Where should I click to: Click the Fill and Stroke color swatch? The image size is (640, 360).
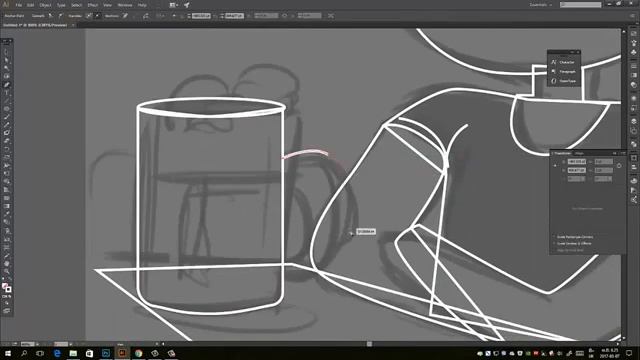click(6, 288)
